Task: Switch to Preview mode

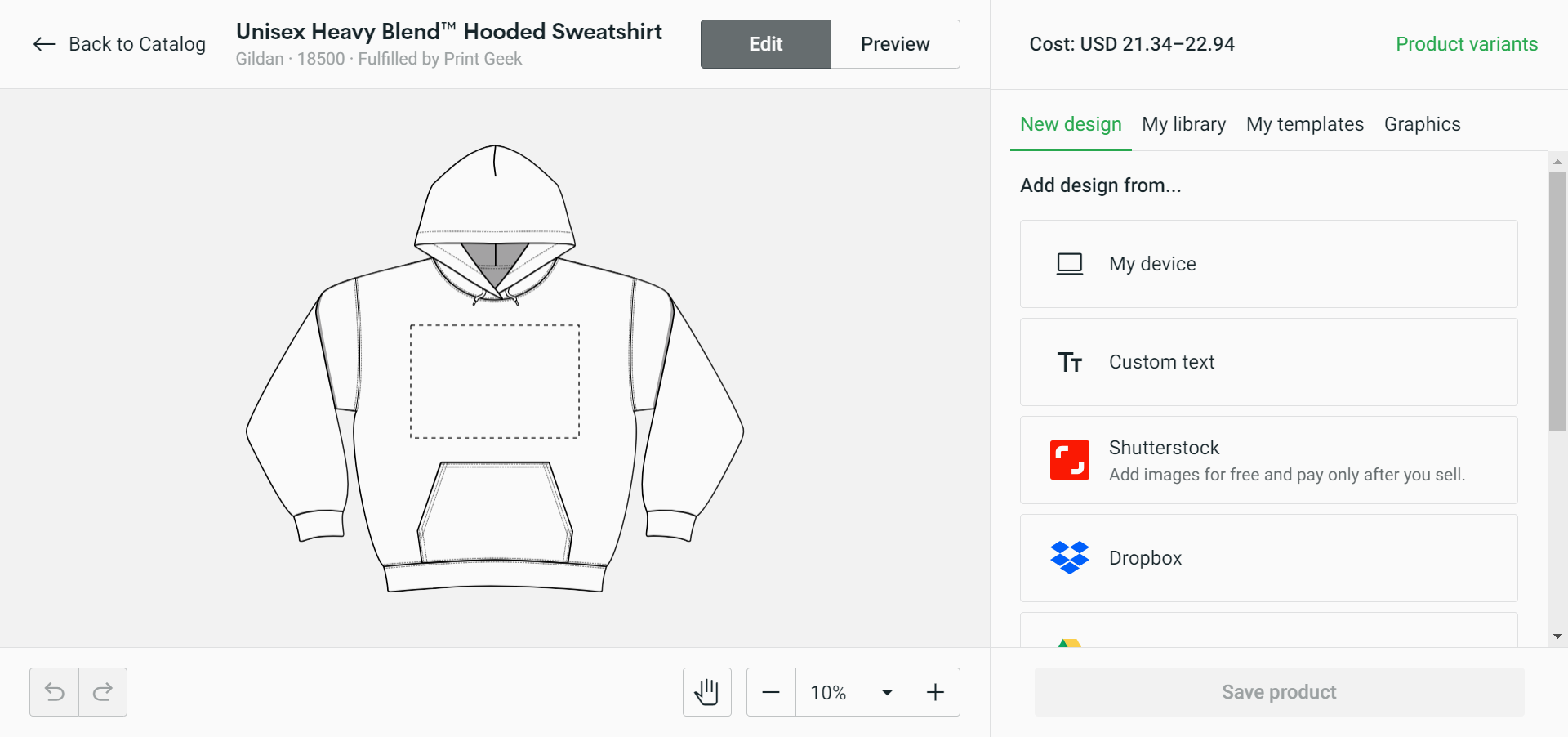Action: point(894,44)
